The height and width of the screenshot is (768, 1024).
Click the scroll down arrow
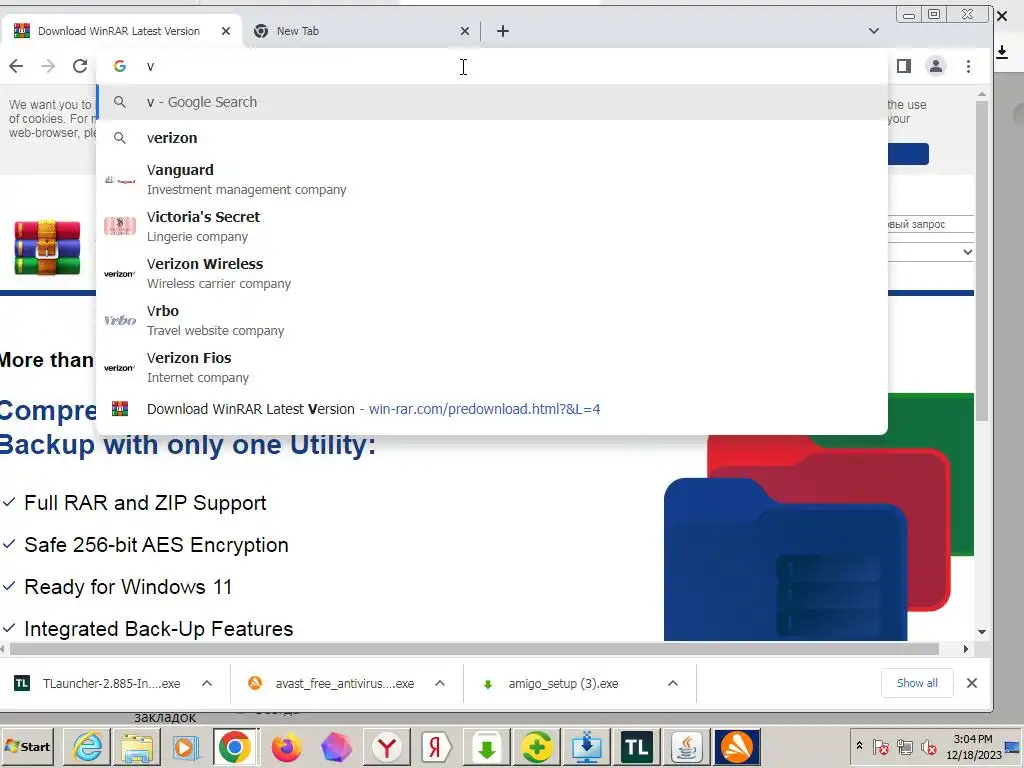(982, 632)
